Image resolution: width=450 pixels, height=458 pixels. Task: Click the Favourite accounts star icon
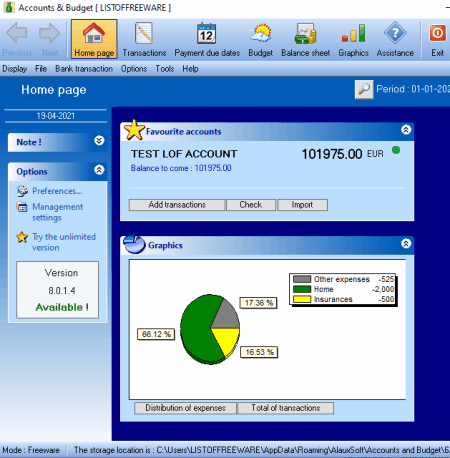(x=134, y=130)
